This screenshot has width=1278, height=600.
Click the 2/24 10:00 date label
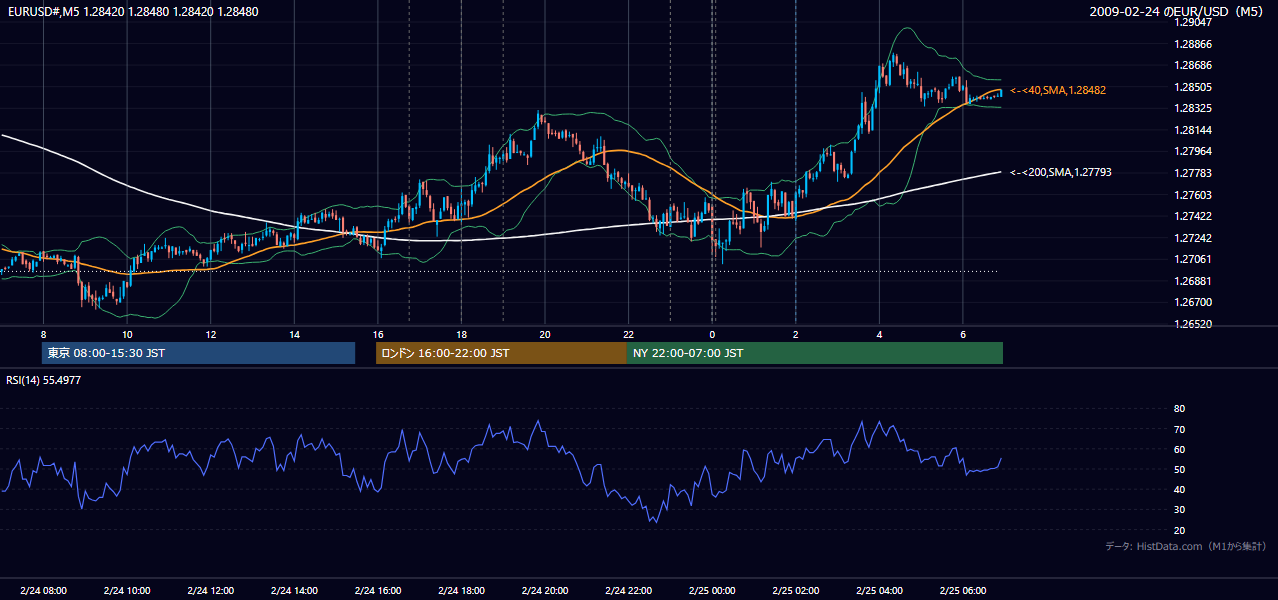(127, 590)
